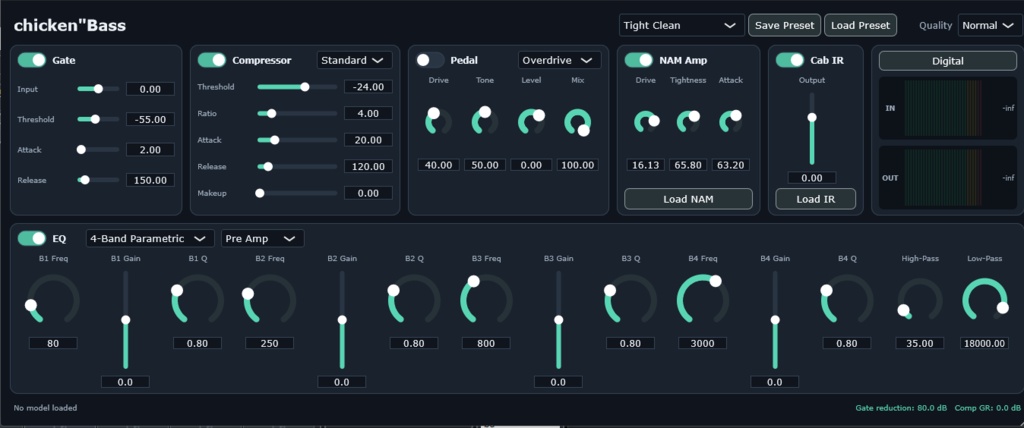Click the B3 Gain vertical slider
Image resolution: width=1024 pixels, height=428 pixels.
tap(558, 320)
